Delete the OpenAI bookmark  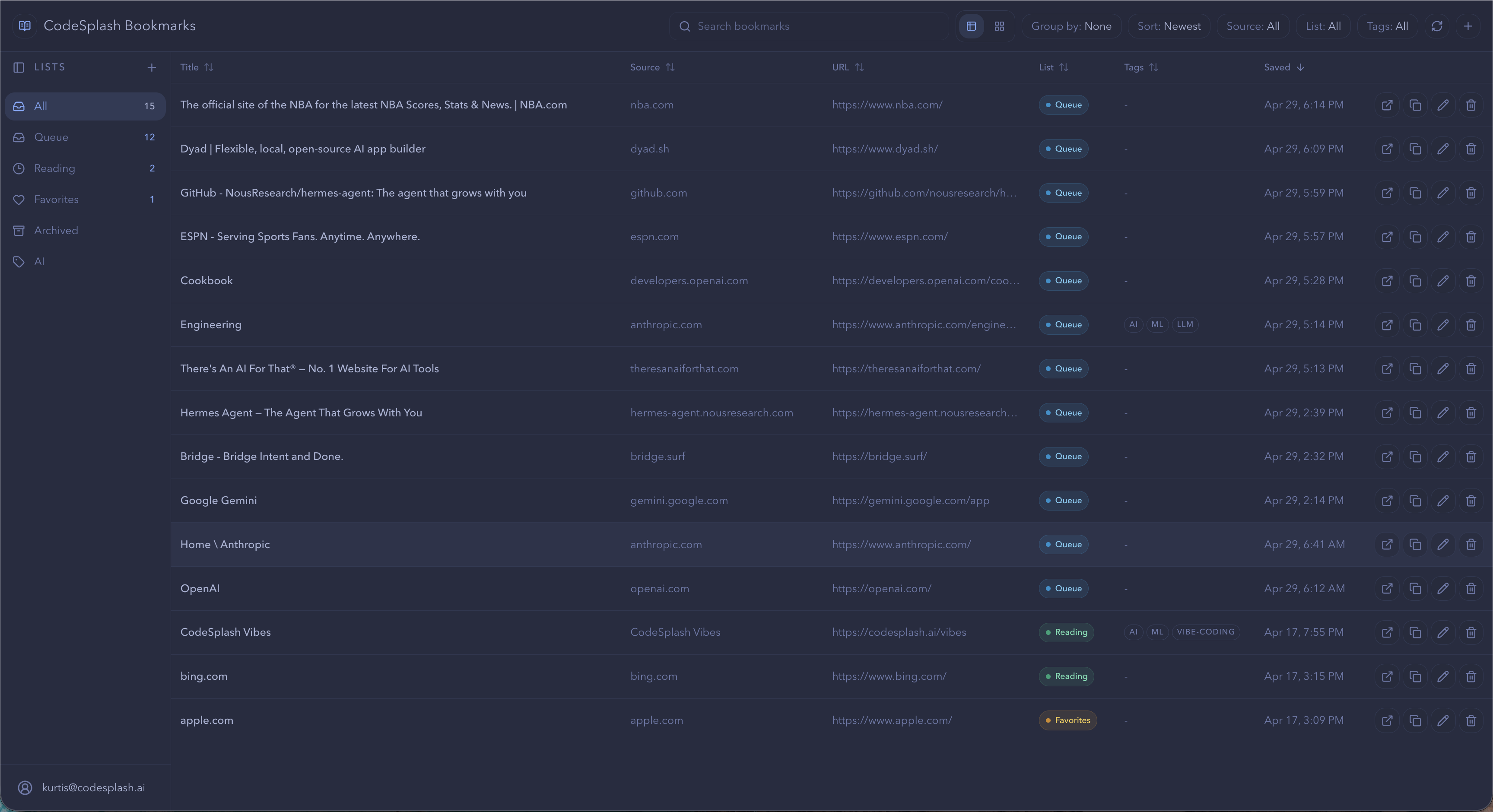[x=1471, y=588]
